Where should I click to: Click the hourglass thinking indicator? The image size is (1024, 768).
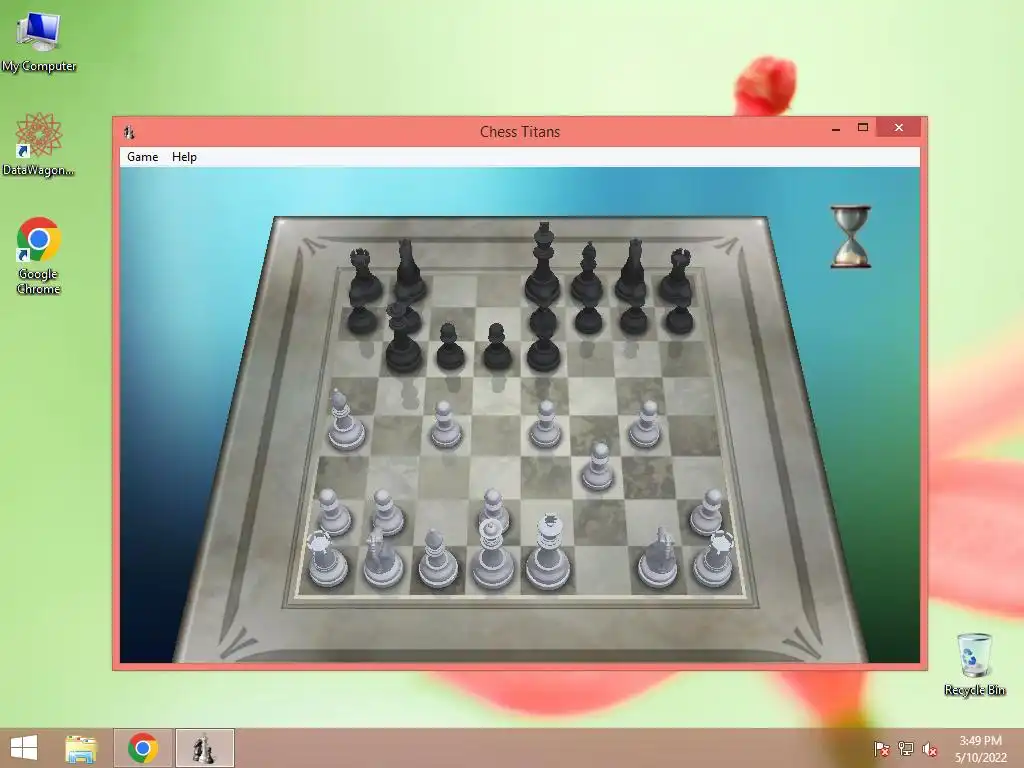(850, 236)
